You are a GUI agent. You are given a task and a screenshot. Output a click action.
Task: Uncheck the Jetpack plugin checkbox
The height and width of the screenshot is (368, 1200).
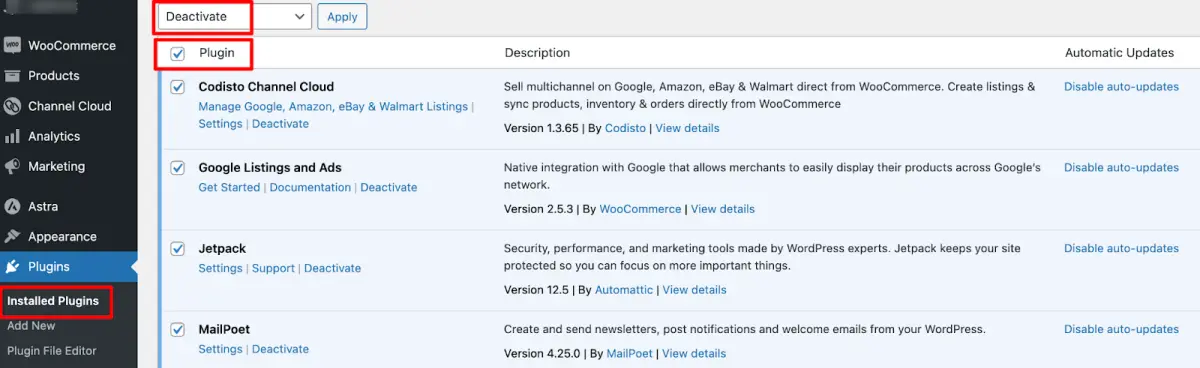click(177, 249)
